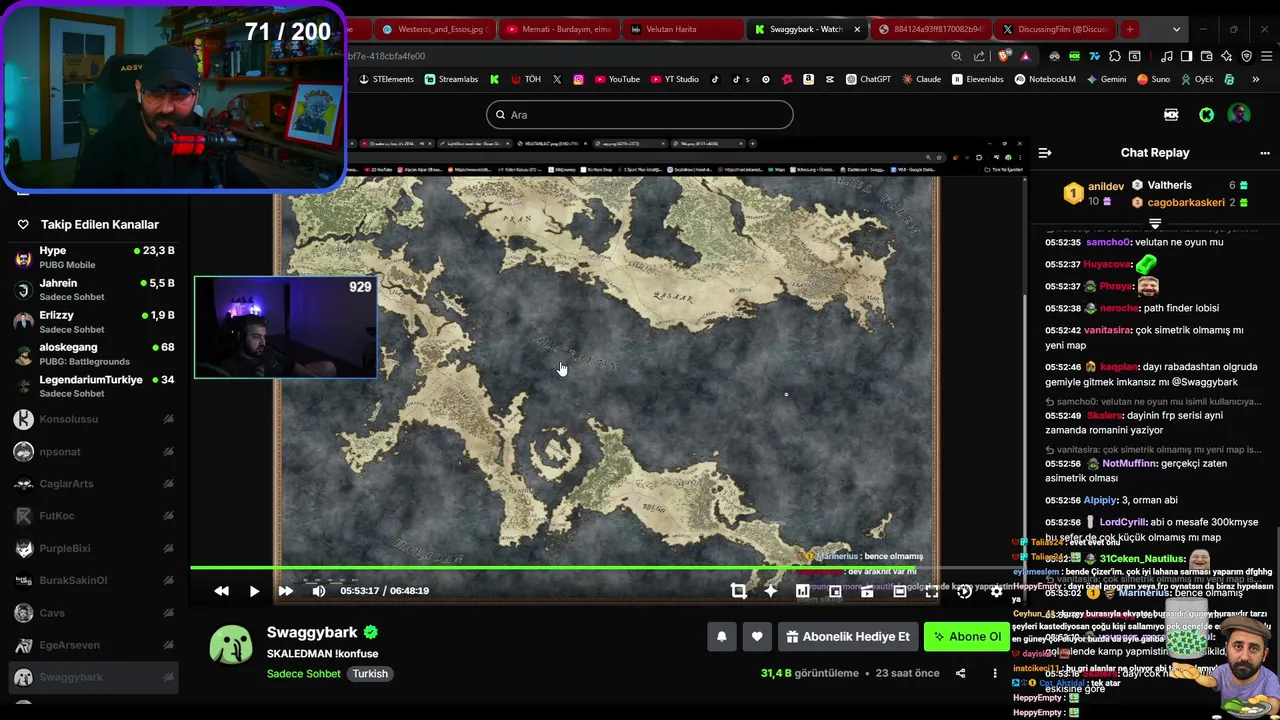Share the stream via share icon

(960, 673)
